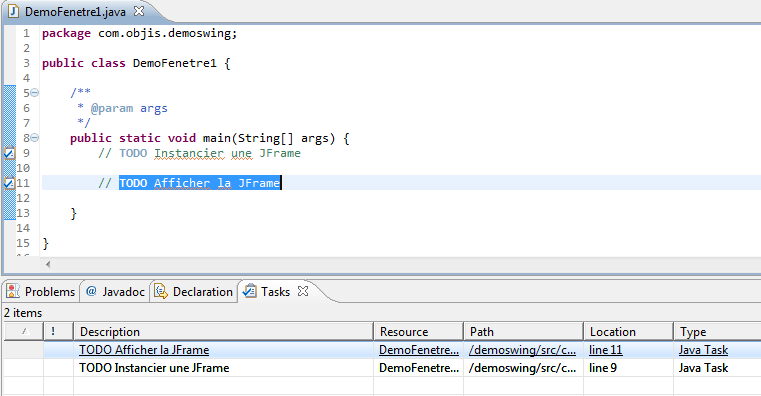Click Resource cell of Instancier une JFrame task
This screenshot has height=396, width=761.
coord(419,368)
